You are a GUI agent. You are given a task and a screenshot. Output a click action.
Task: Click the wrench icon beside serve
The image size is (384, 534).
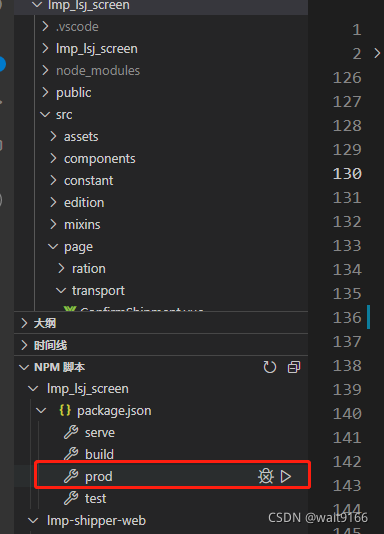click(x=71, y=432)
